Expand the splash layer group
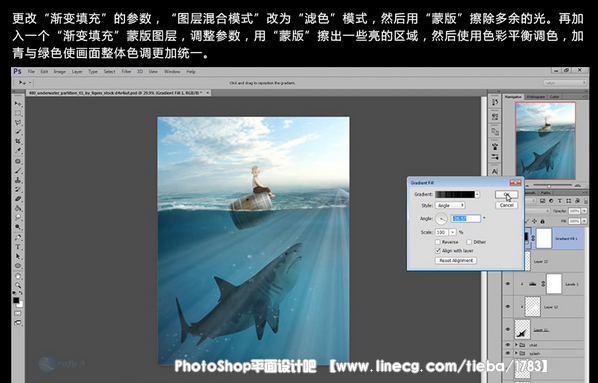The image size is (598, 383). (516, 353)
